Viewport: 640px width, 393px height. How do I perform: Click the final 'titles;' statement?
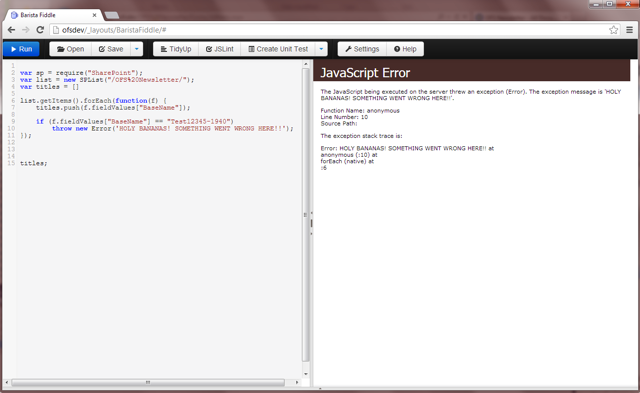click(33, 163)
